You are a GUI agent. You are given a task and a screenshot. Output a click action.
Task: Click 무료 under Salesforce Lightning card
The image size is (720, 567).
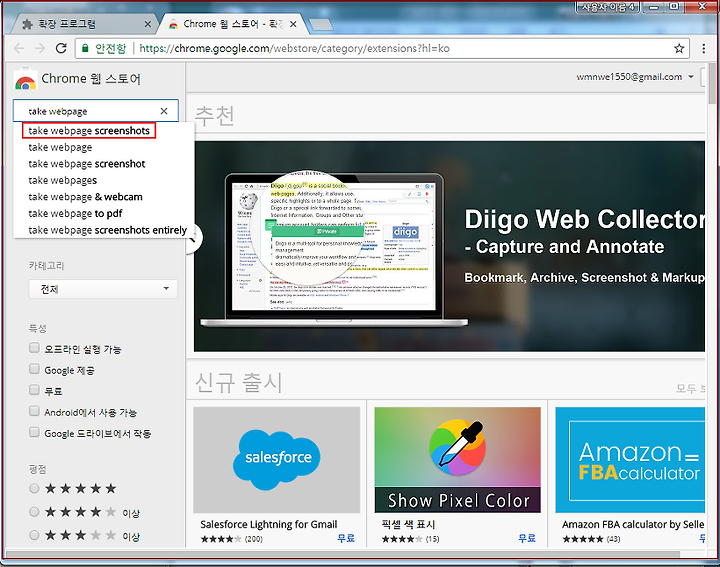point(346,539)
